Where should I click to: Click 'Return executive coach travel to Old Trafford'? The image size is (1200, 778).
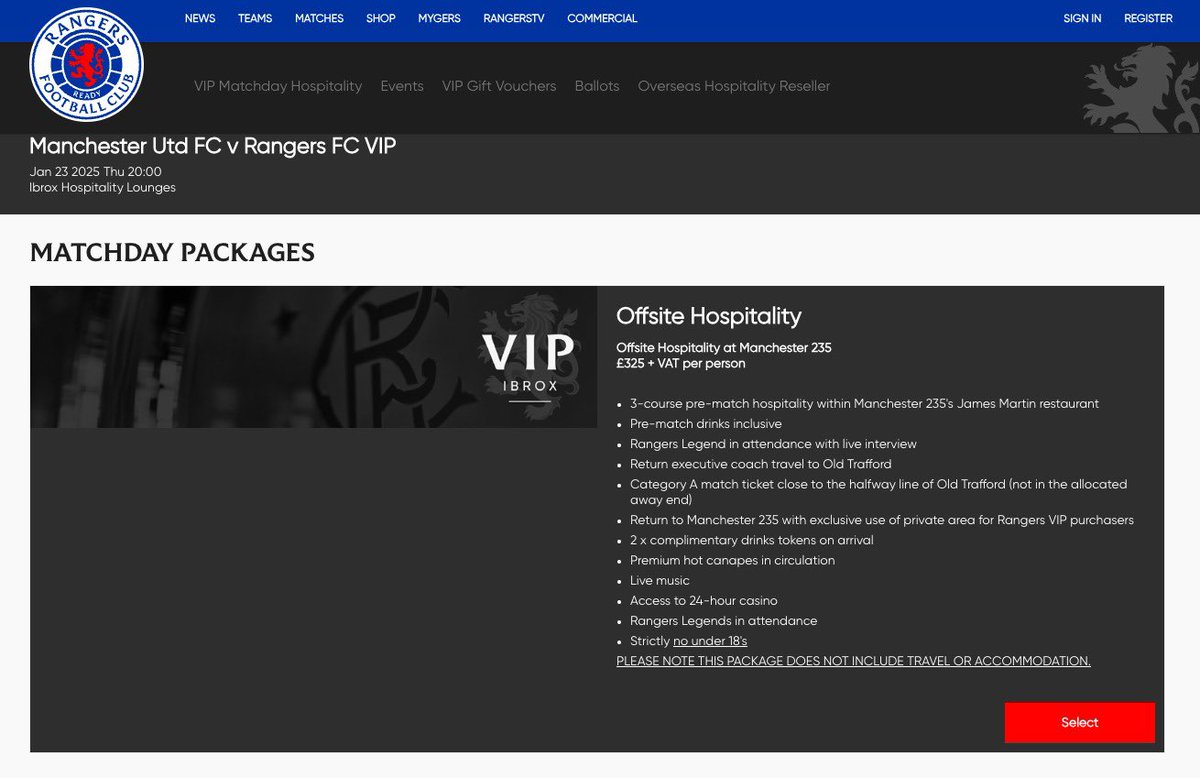760,464
